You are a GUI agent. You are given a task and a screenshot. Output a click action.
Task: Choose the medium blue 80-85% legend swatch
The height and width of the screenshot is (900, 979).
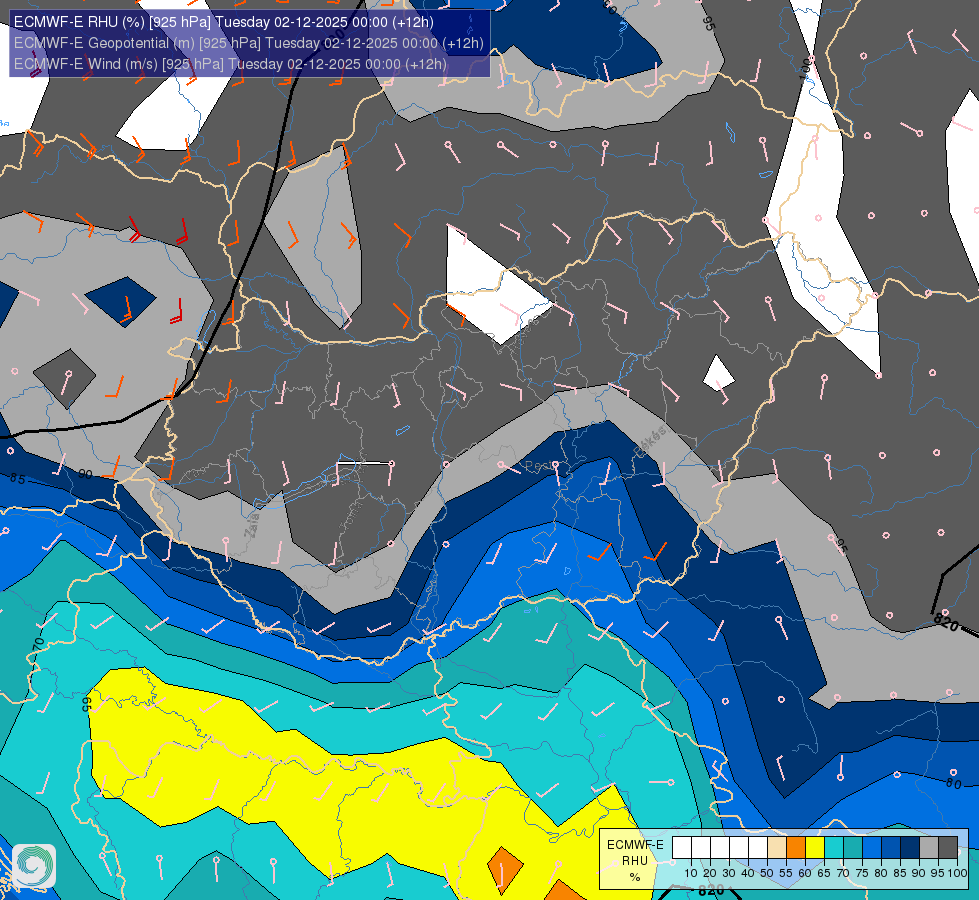pos(891,848)
